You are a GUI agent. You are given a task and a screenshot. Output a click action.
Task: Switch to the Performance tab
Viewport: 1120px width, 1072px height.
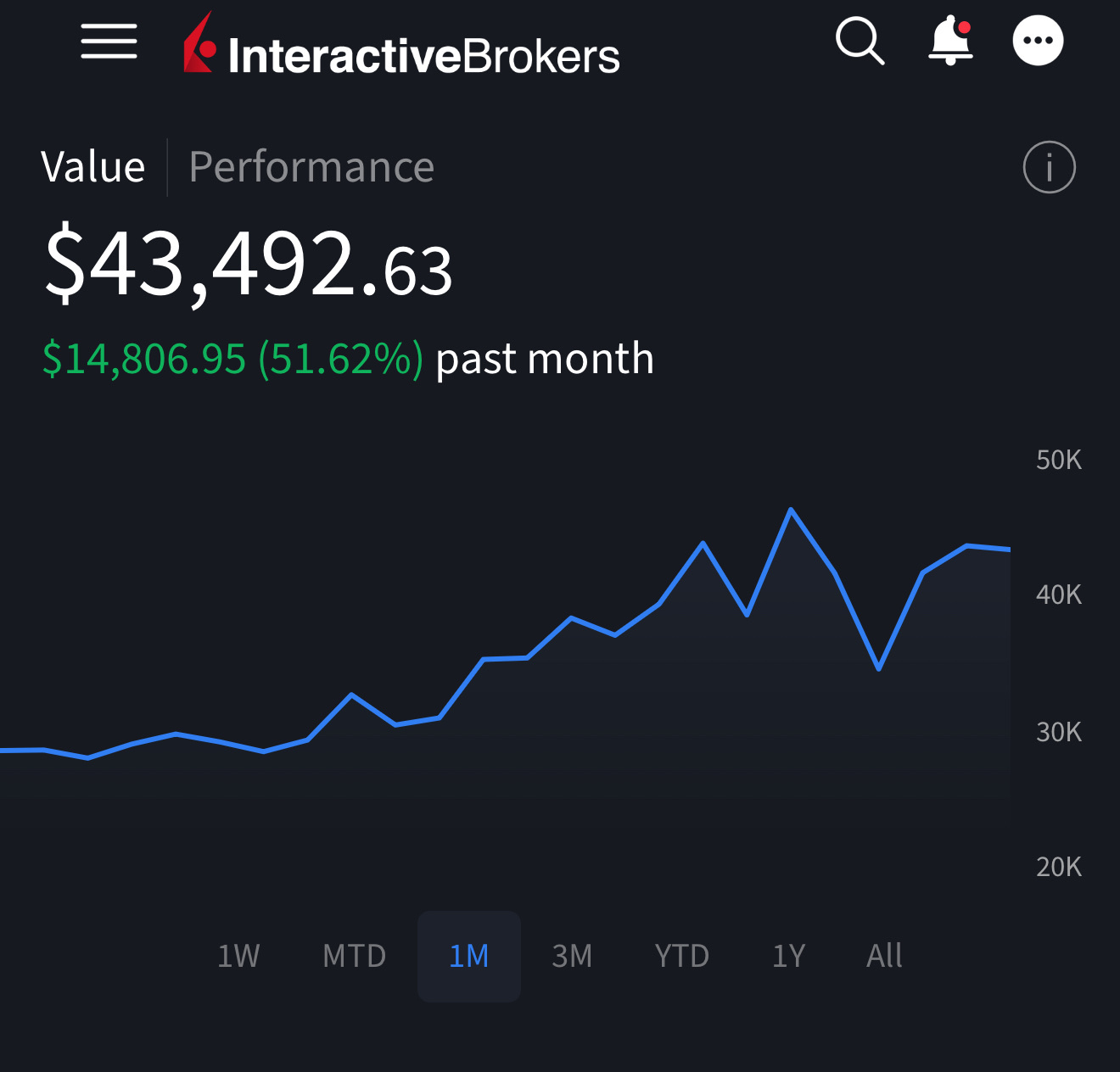311,167
